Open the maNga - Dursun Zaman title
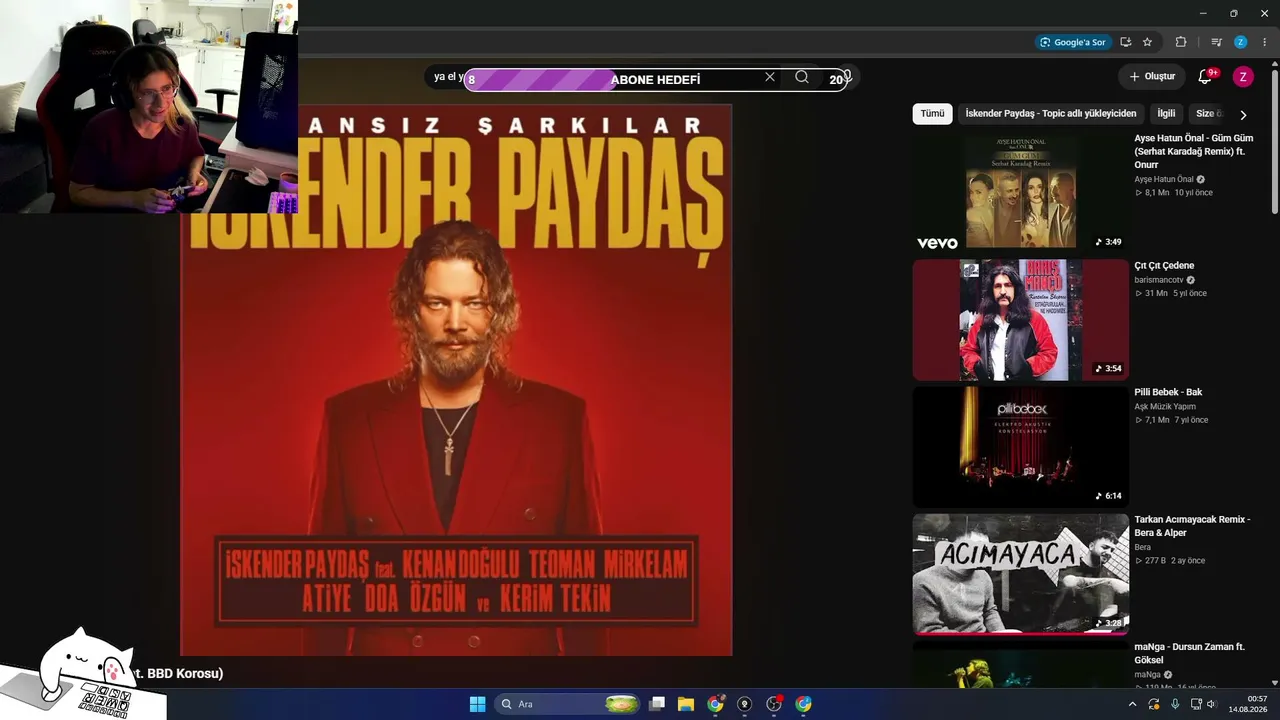This screenshot has width=1280, height=720. click(x=1189, y=653)
